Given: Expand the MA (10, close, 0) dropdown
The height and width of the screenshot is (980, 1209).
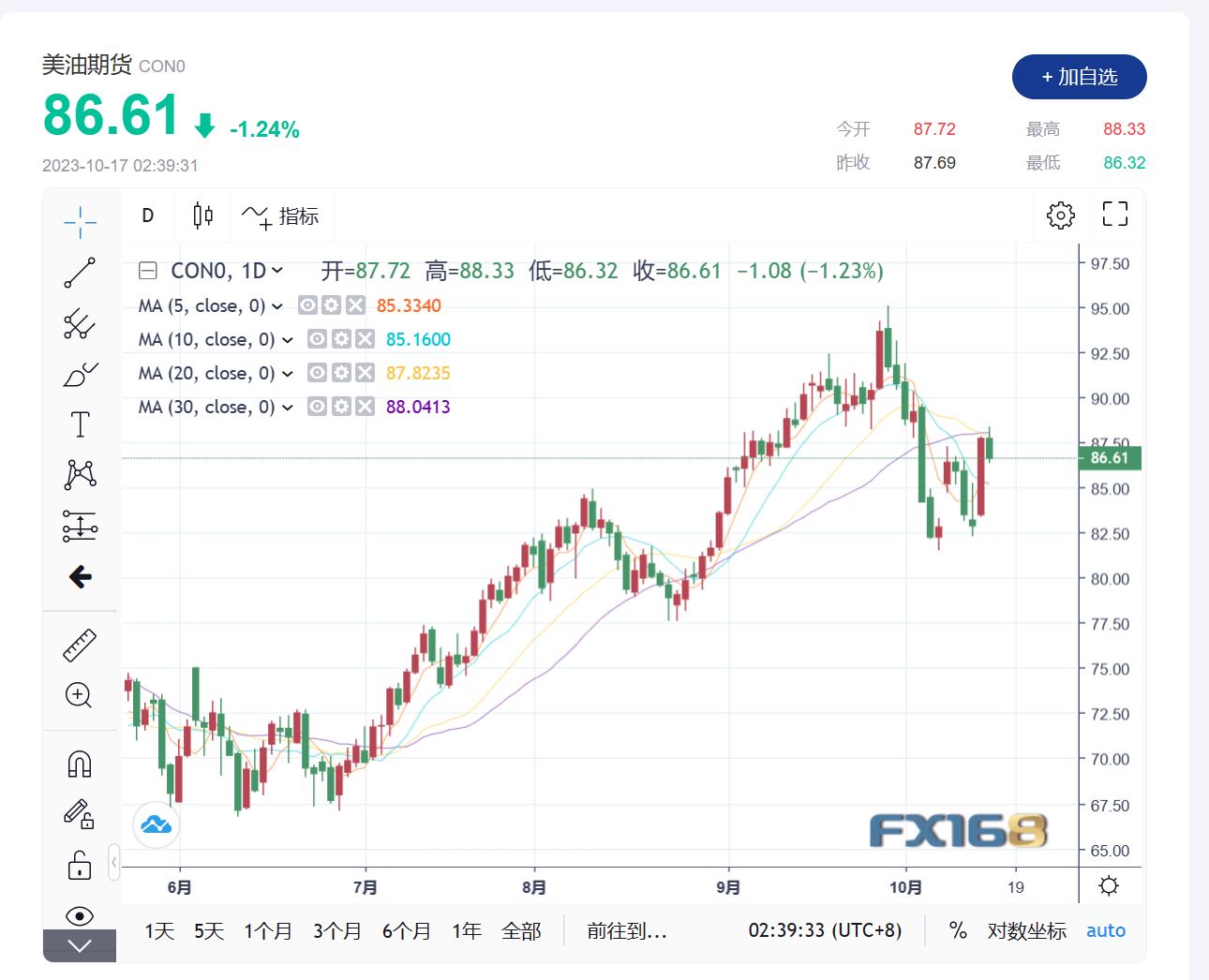Looking at the screenshot, I should (287, 340).
